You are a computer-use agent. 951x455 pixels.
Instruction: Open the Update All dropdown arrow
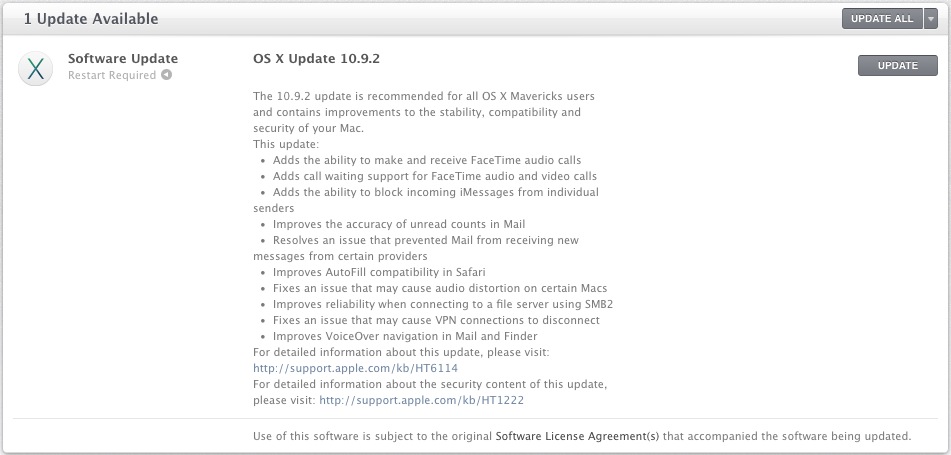[931, 19]
